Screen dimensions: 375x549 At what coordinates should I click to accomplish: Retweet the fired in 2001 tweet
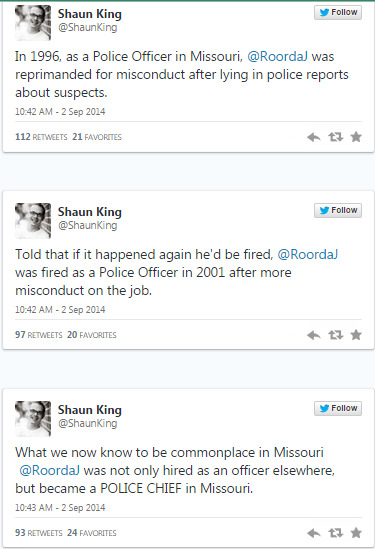click(x=335, y=335)
